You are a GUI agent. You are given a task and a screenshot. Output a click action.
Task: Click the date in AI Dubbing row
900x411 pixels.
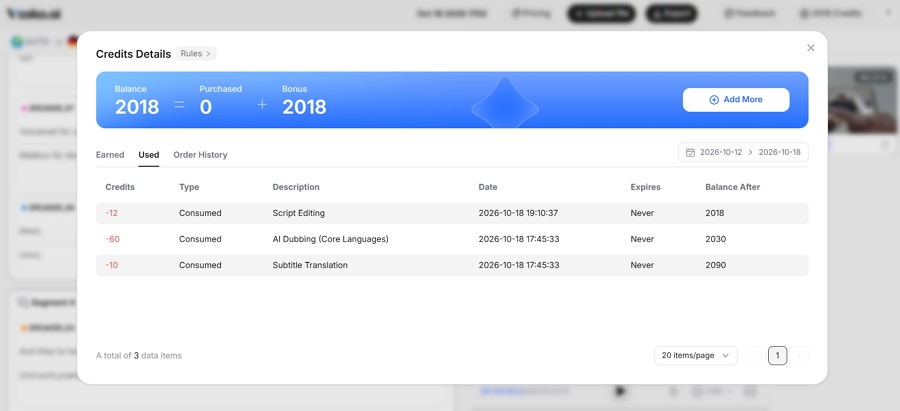point(519,239)
